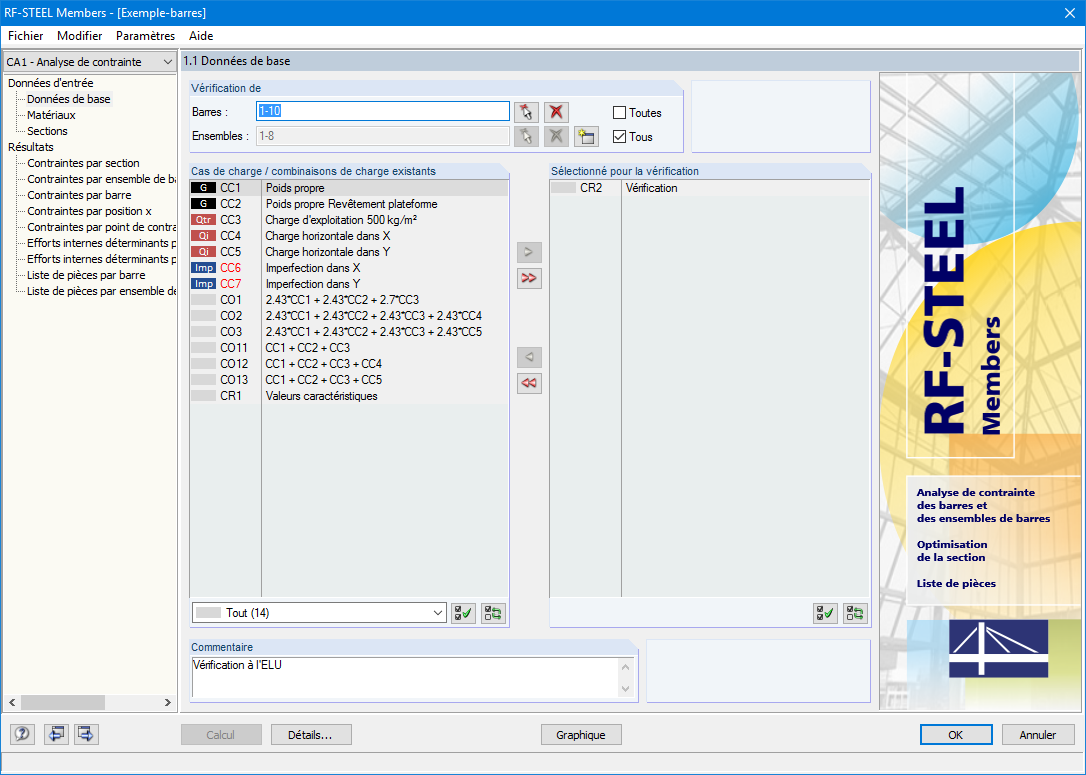Select load case CC1 Poids propre
The image size is (1086, 775).
point(349,188)
